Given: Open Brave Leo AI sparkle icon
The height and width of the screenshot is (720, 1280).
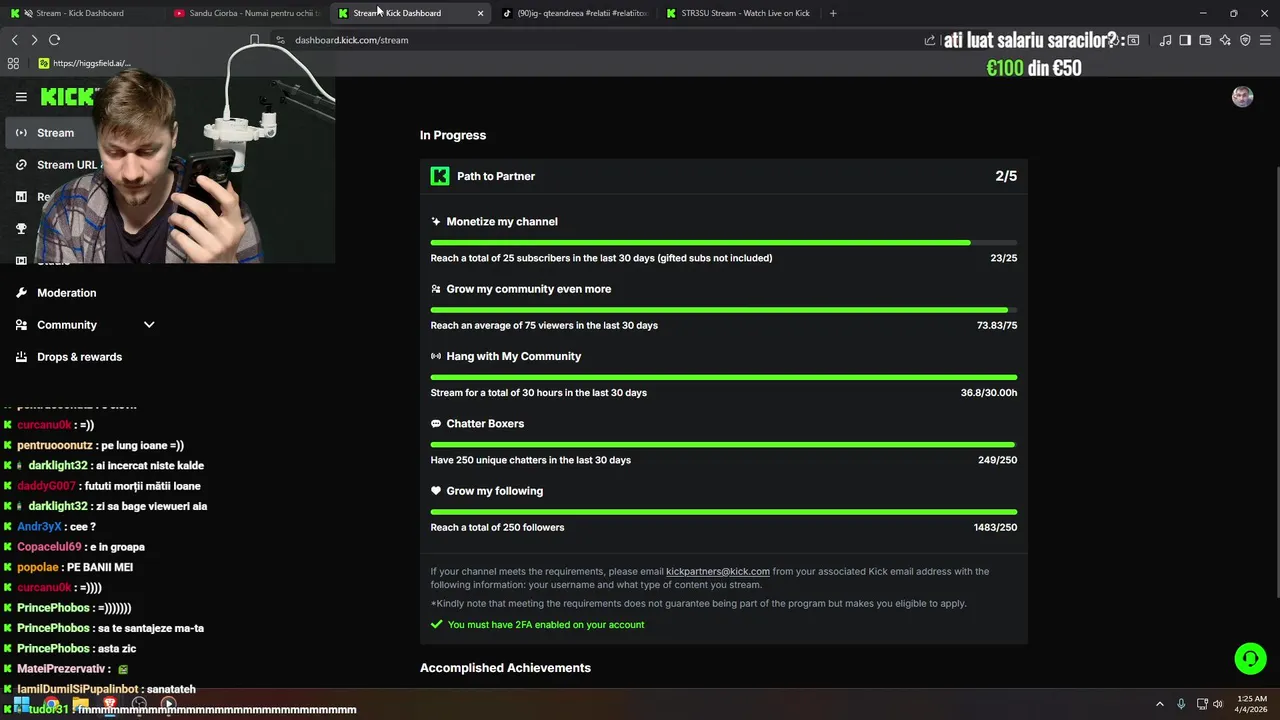Looking at the screenshot, I should [x=1225, y=40].
